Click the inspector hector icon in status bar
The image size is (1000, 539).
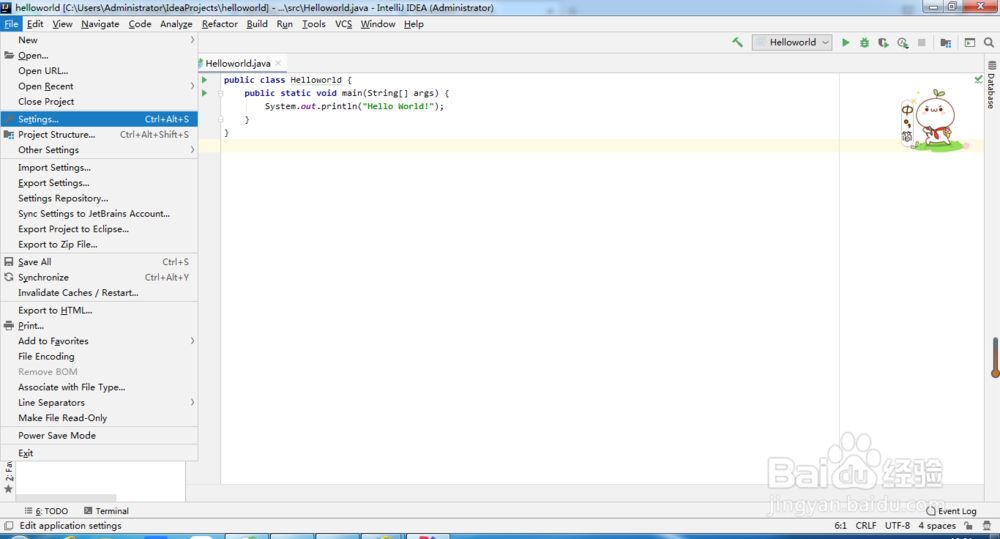987,526
